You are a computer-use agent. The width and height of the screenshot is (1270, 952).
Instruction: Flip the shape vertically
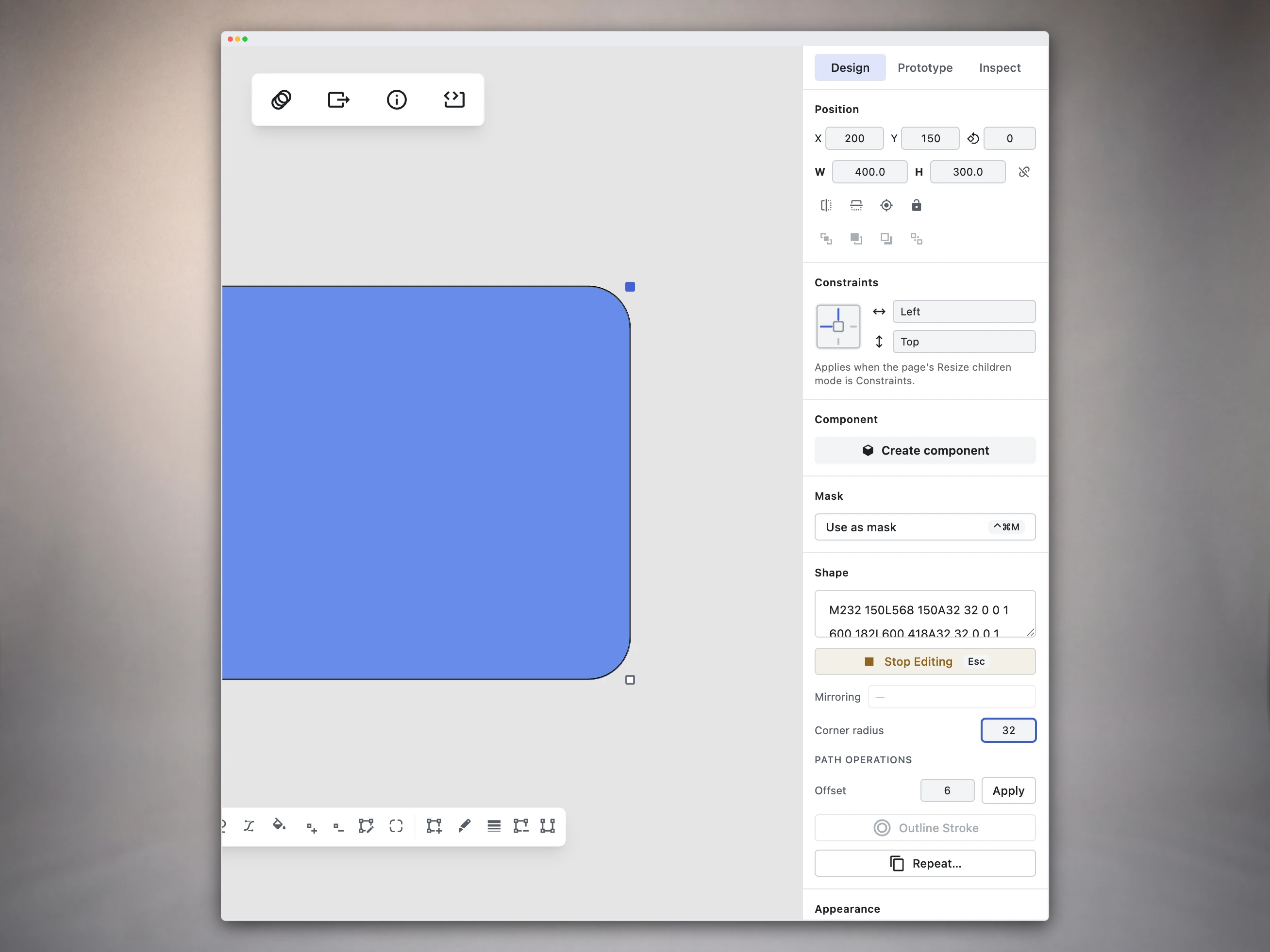click(x=856, y=205)
